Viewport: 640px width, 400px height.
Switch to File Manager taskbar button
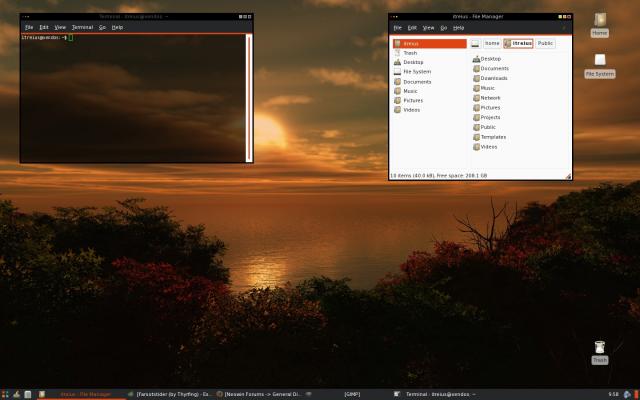(x=82, y=394)
